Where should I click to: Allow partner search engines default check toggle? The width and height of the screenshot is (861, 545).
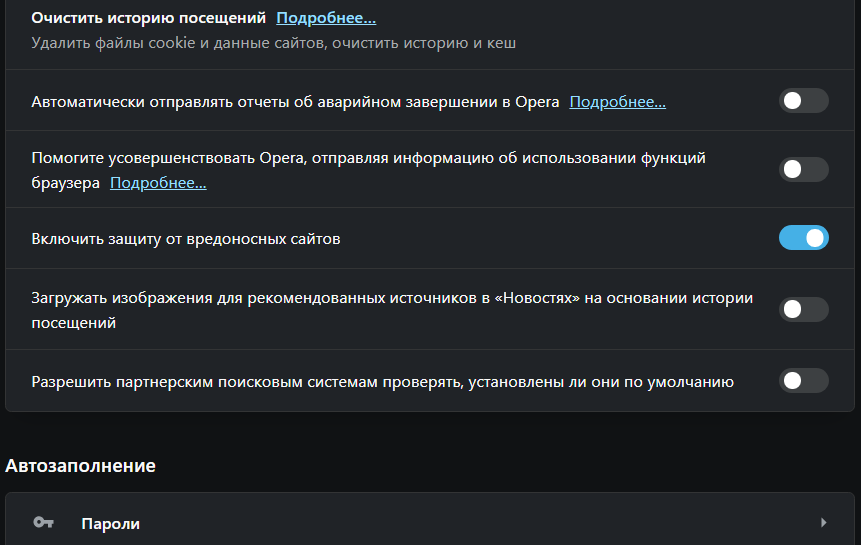coord(803,380)
